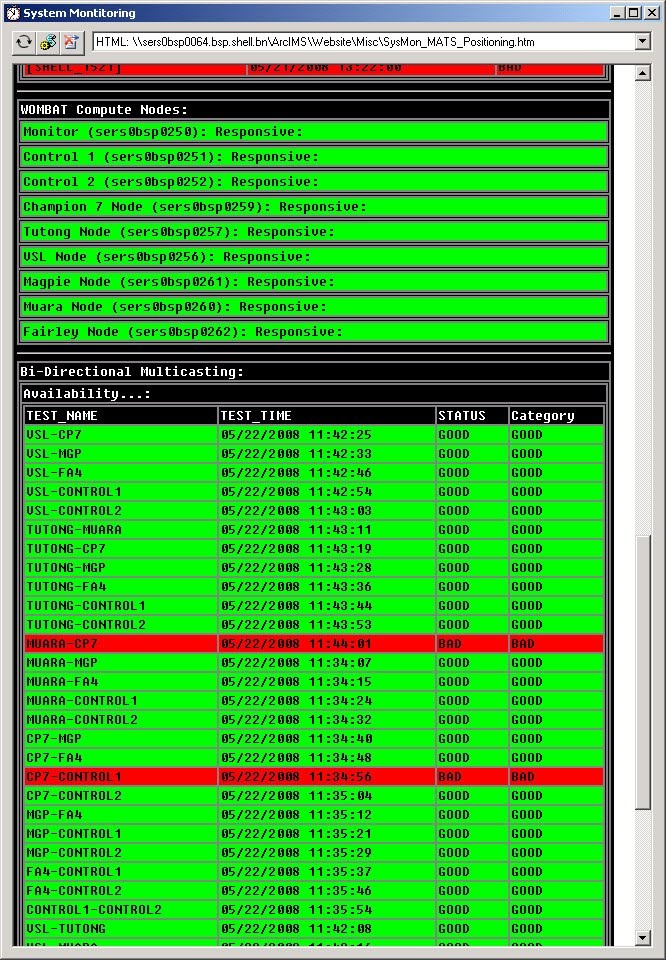
Task: Click the BAD category of CP7-CONTROL1
Action: (x=523, y=776)
